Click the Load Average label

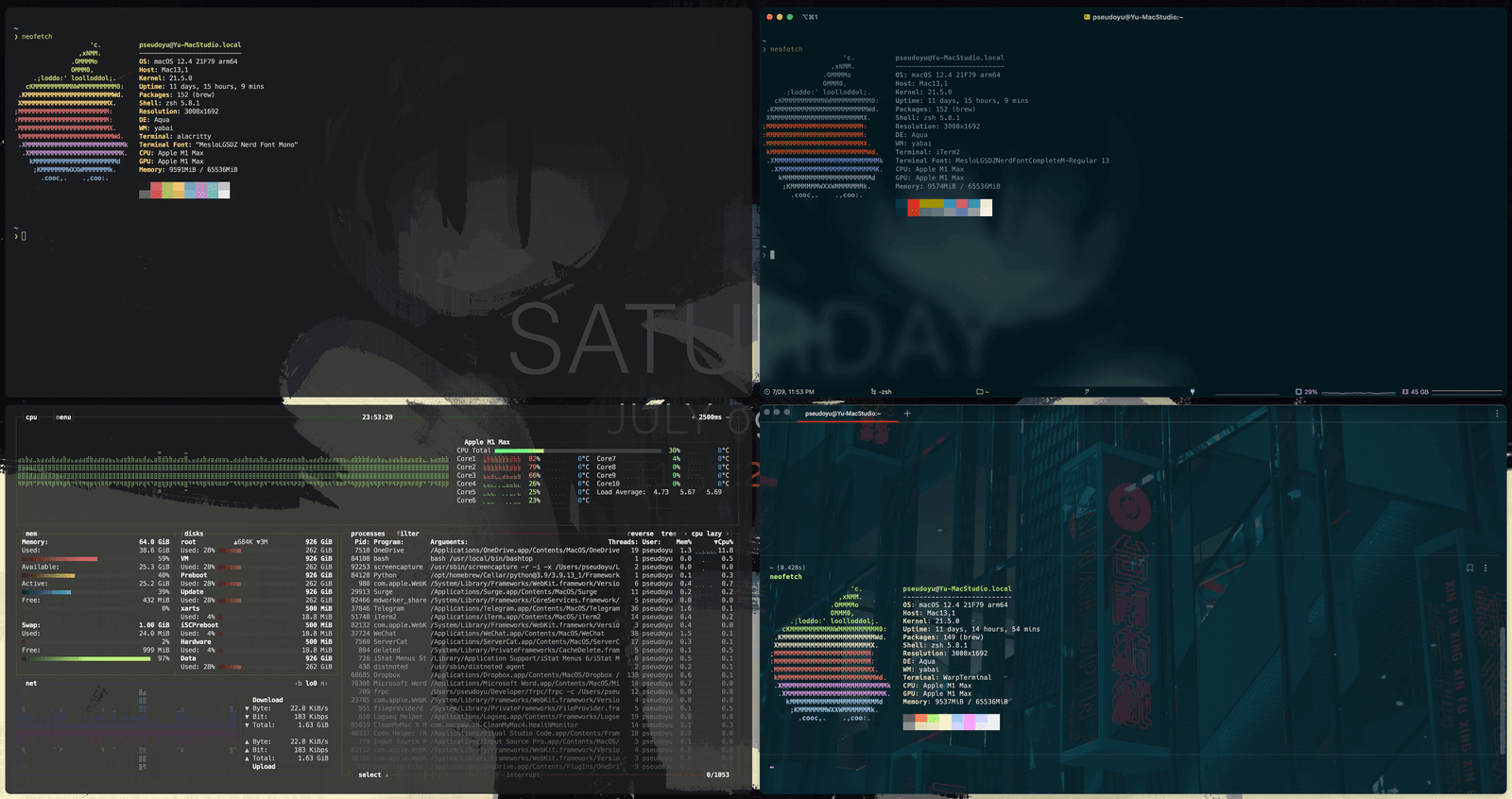(621, 492)
